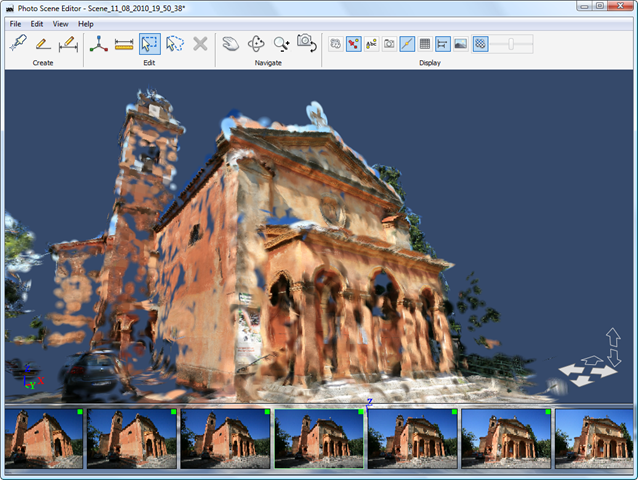Toggle the mesh grid display button
638x480 pixels.
point(425,44)
